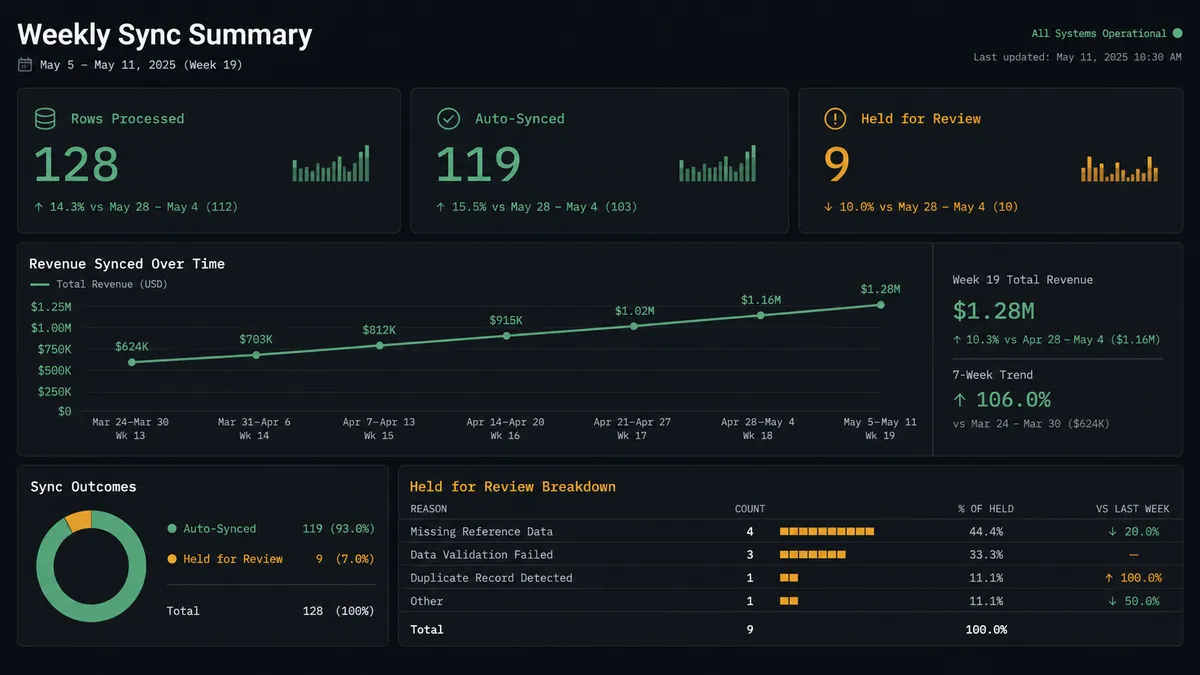Click the $915K data point on revenue chart
1200x675 pixels.
tap(506, 336)
